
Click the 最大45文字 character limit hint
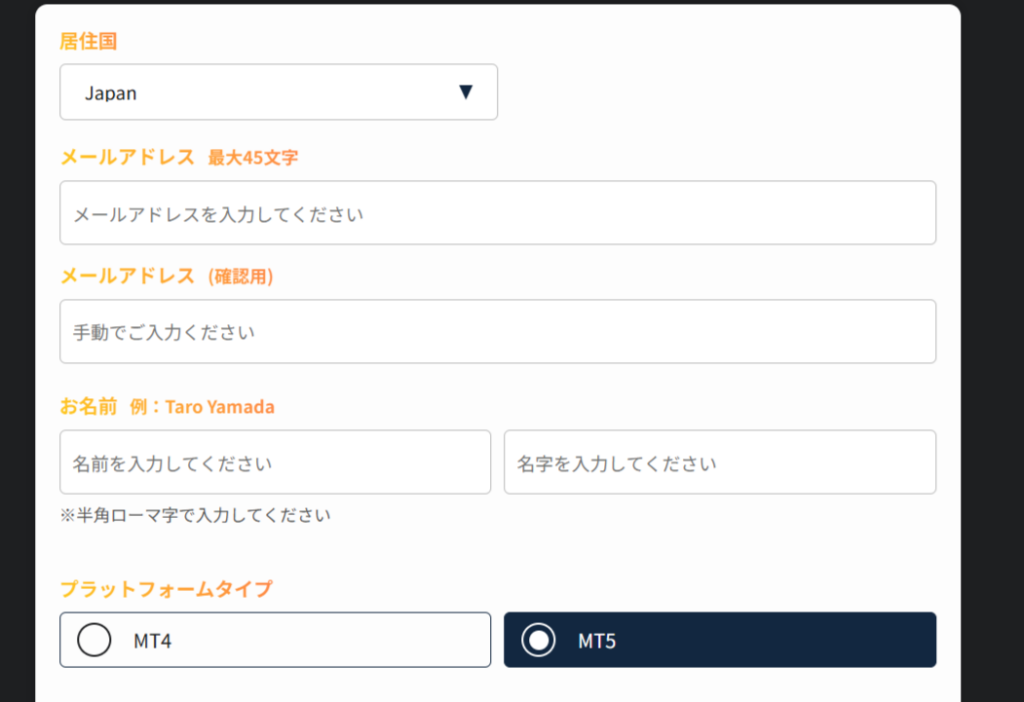point(253,158)
